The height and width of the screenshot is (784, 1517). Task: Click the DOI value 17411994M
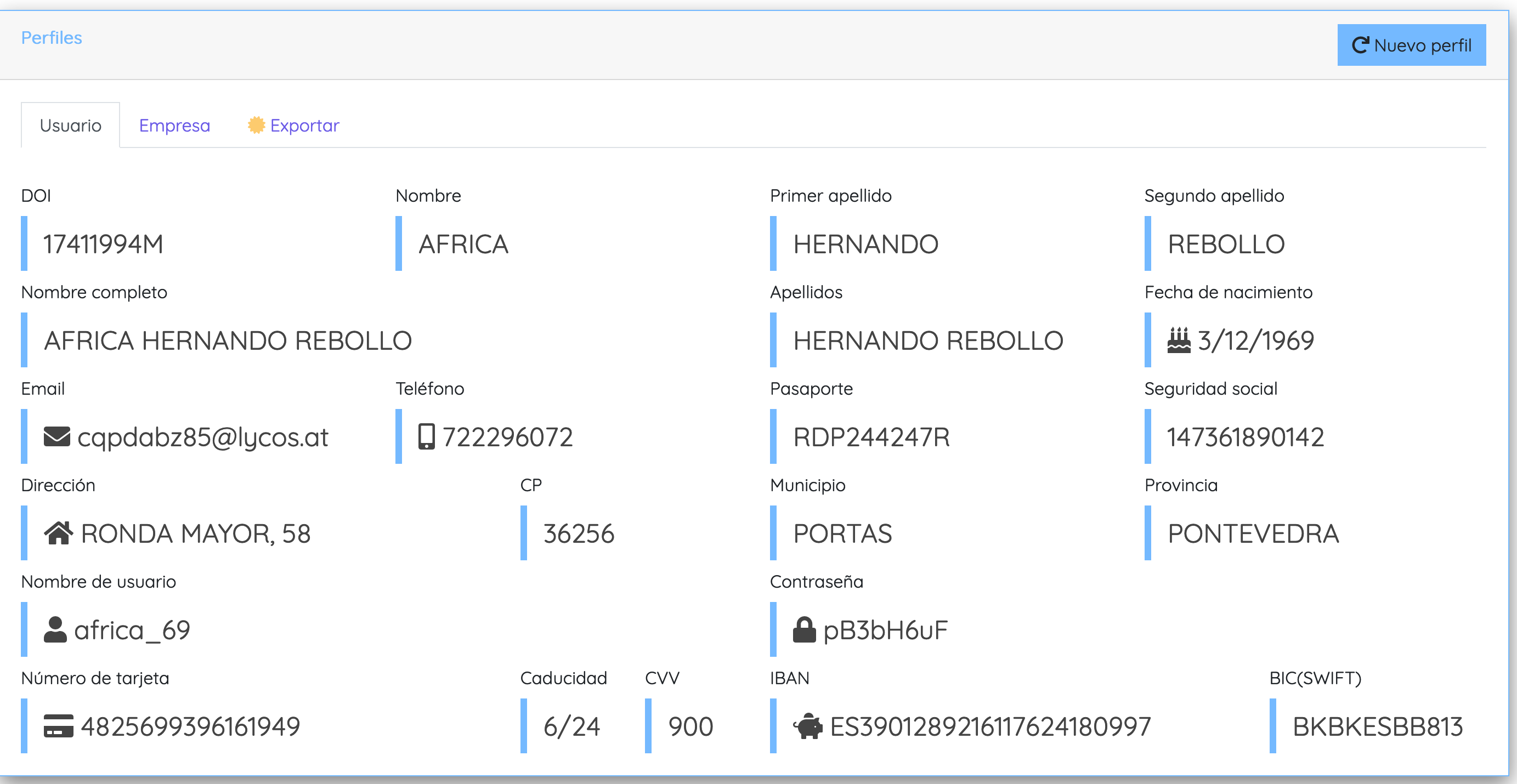pos(104,243)
